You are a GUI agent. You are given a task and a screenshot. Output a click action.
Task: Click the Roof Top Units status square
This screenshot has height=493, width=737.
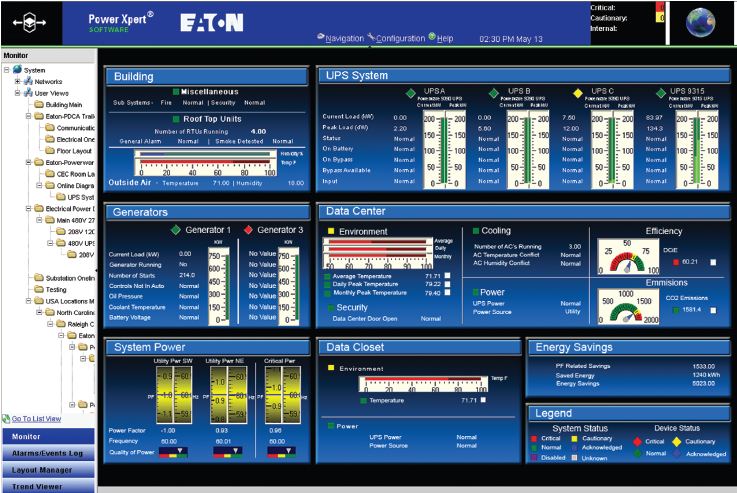tap(176, 119)
